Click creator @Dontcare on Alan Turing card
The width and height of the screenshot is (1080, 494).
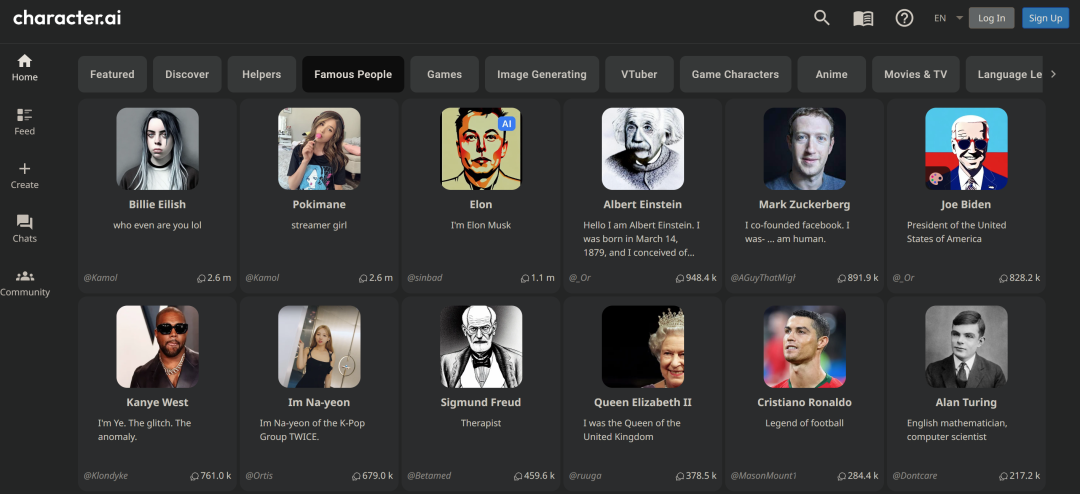[x=915, y=475]
